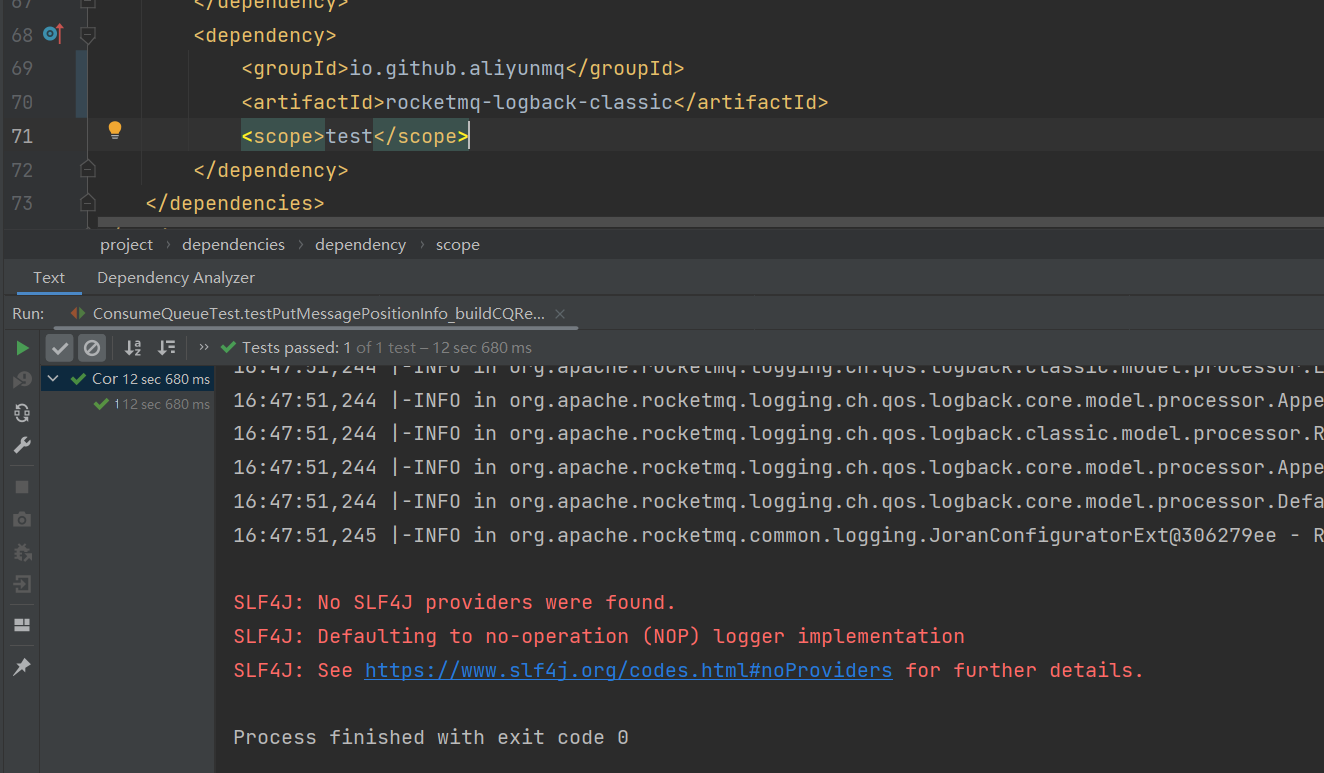Open the wrench settings icon in Run panel
1324x773 pixels.
pos(22,445)
